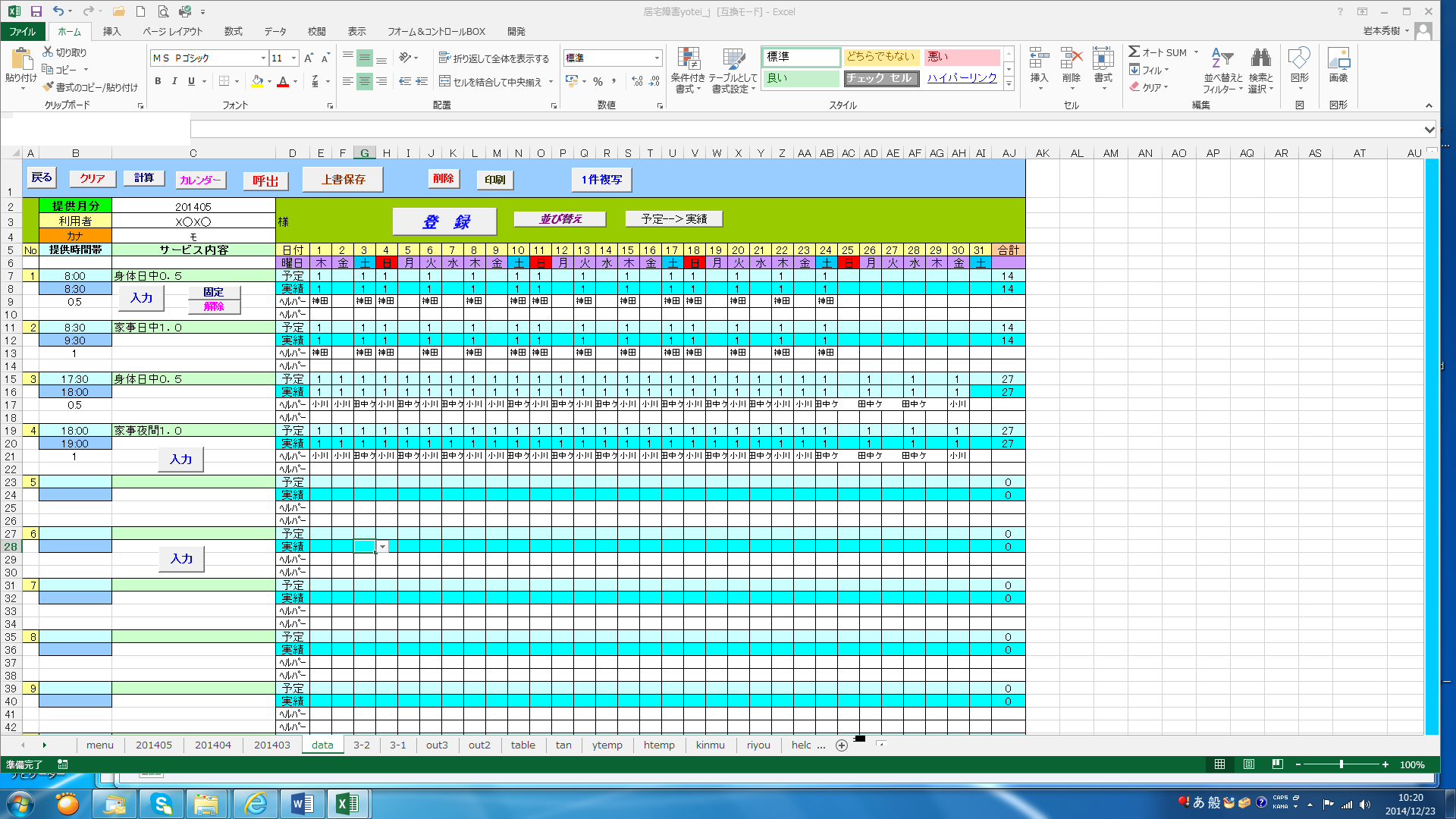Decrease the font size
This screenshot has height=819, width=1456.
325,58
